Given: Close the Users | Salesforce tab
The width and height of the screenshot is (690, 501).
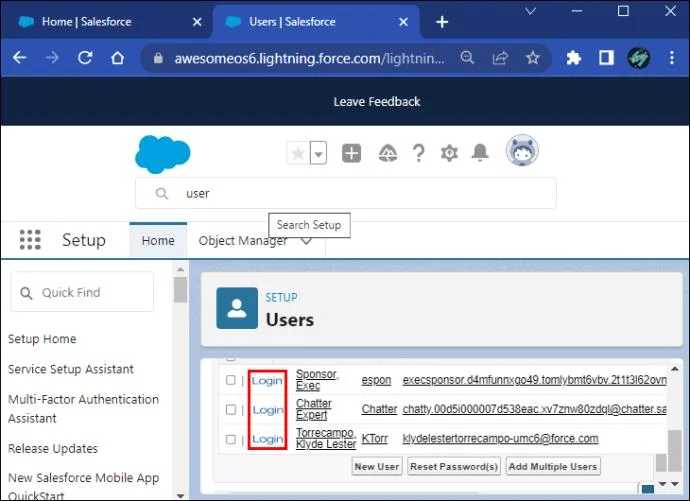Looking at the screenshot, I should 403,22.
